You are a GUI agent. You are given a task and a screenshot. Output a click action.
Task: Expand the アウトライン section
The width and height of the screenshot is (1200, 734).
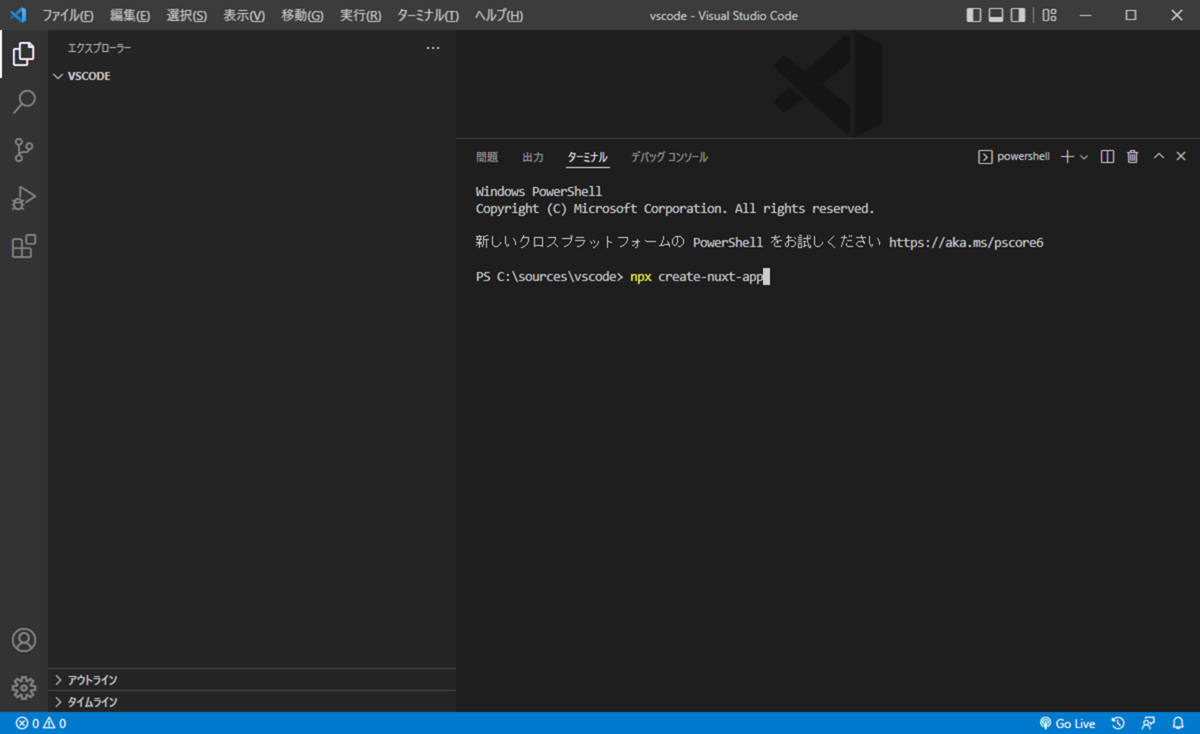coord(252,680)
